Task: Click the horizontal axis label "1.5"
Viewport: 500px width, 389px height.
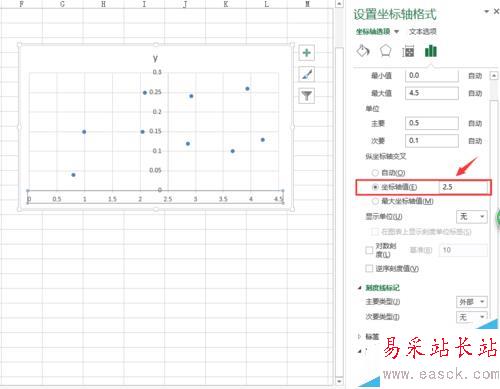Action: [112, 199]
